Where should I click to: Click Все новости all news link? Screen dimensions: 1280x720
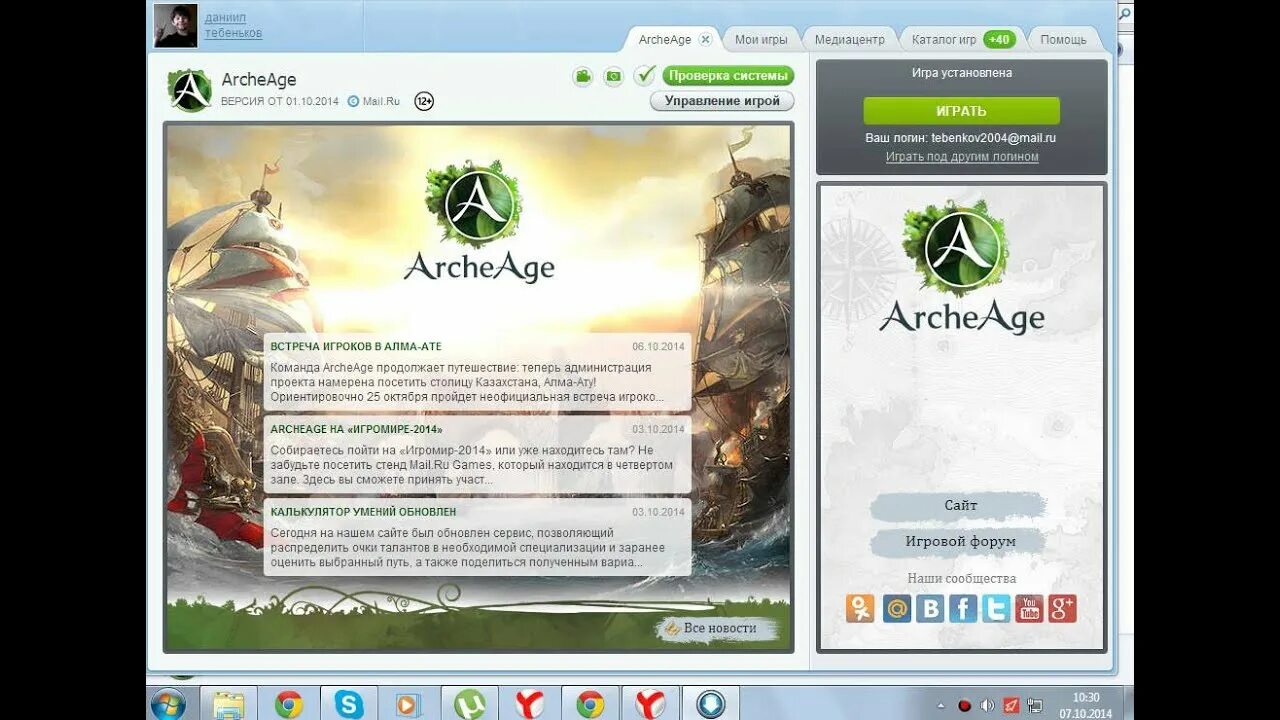(x=719, y=628)
